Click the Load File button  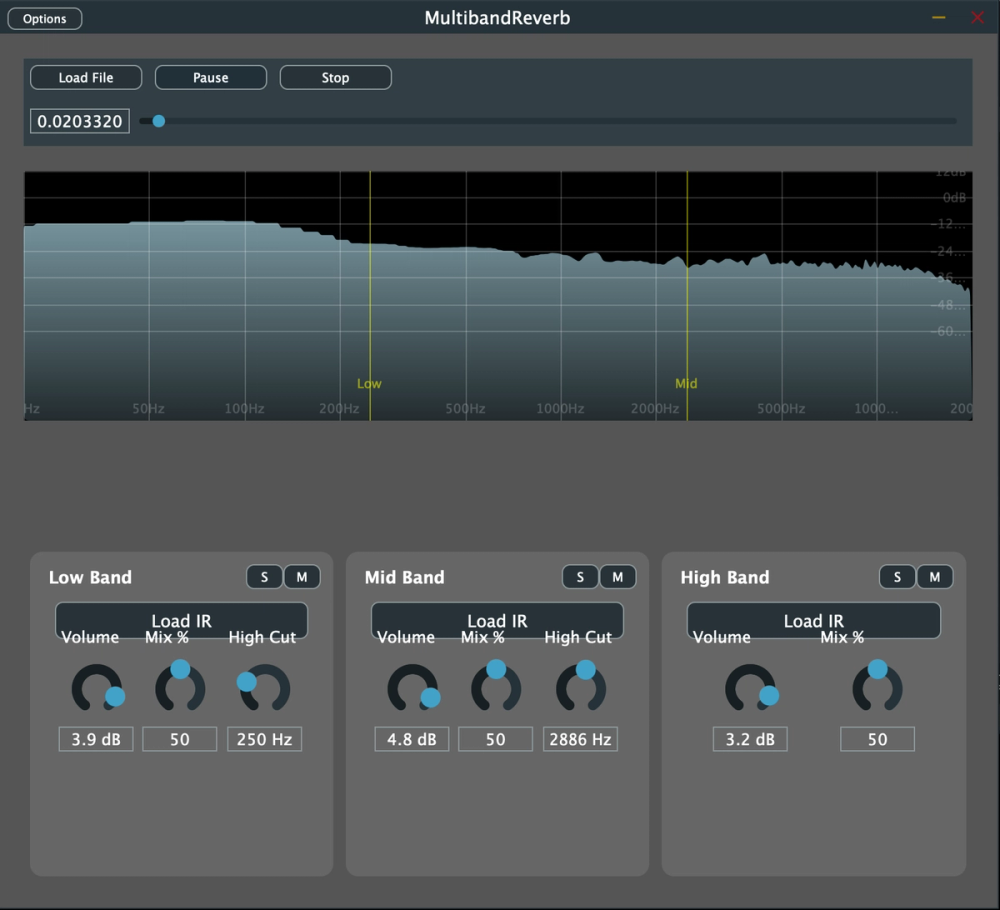[x=86, y=78]
